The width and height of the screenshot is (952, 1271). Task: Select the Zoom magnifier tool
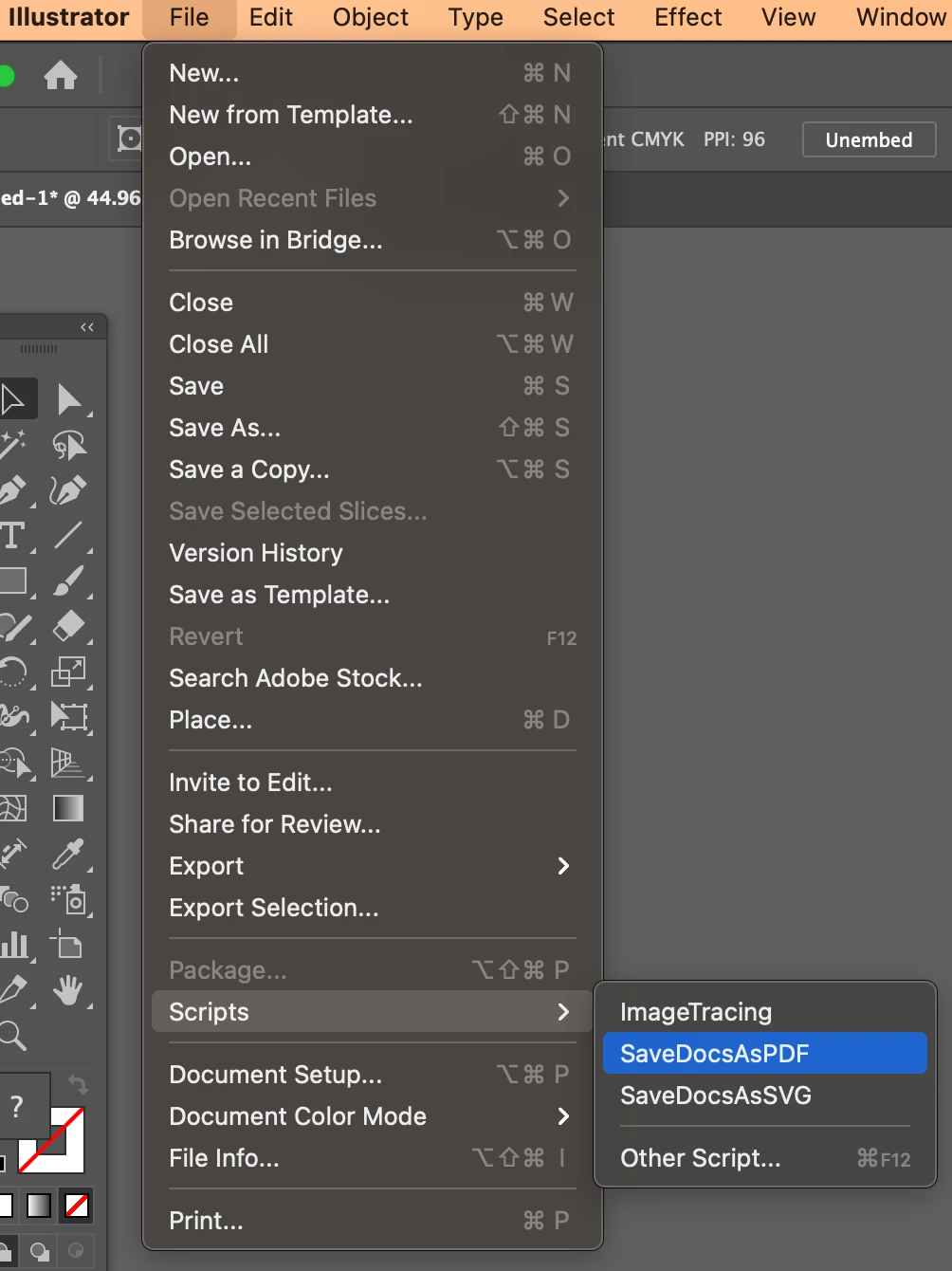point(13,1035)
